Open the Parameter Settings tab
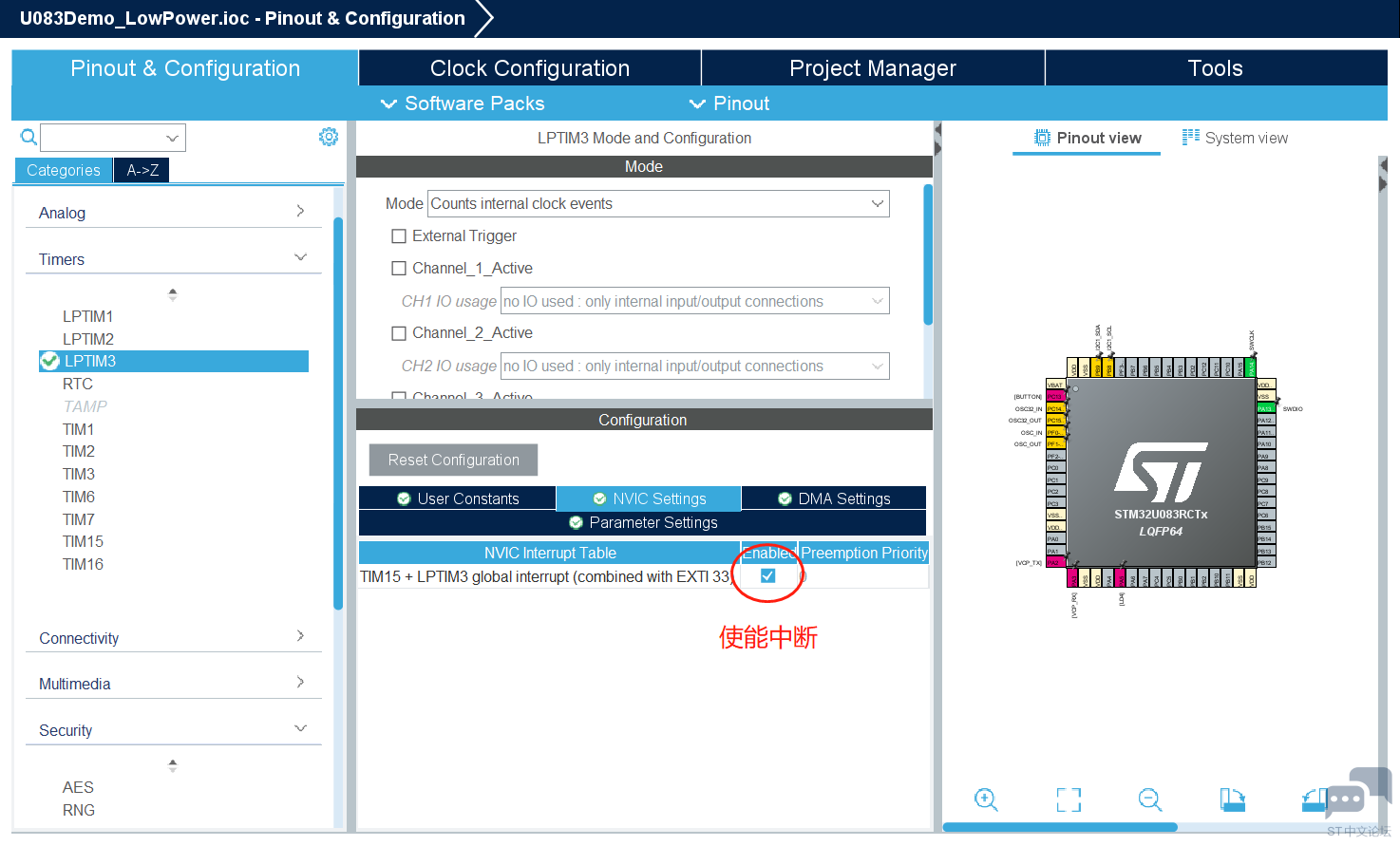The image size is (1400, 846). pos(643,522)
